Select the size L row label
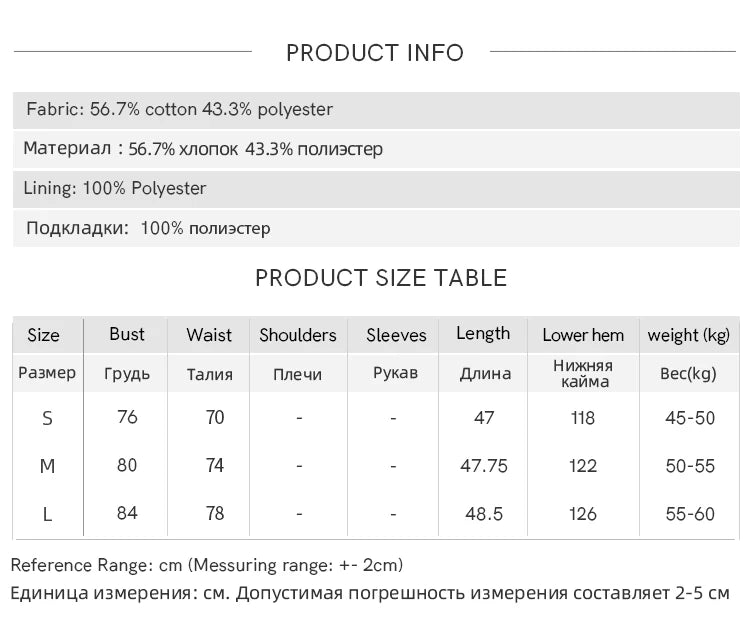The width and height of the screenshot is (750, 630). pos(47,515)
